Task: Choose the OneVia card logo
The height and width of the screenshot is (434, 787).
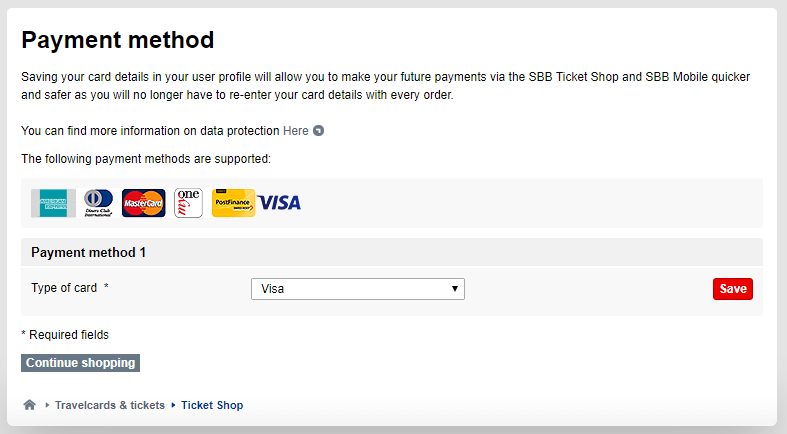Action: click(x=188, y=203)
